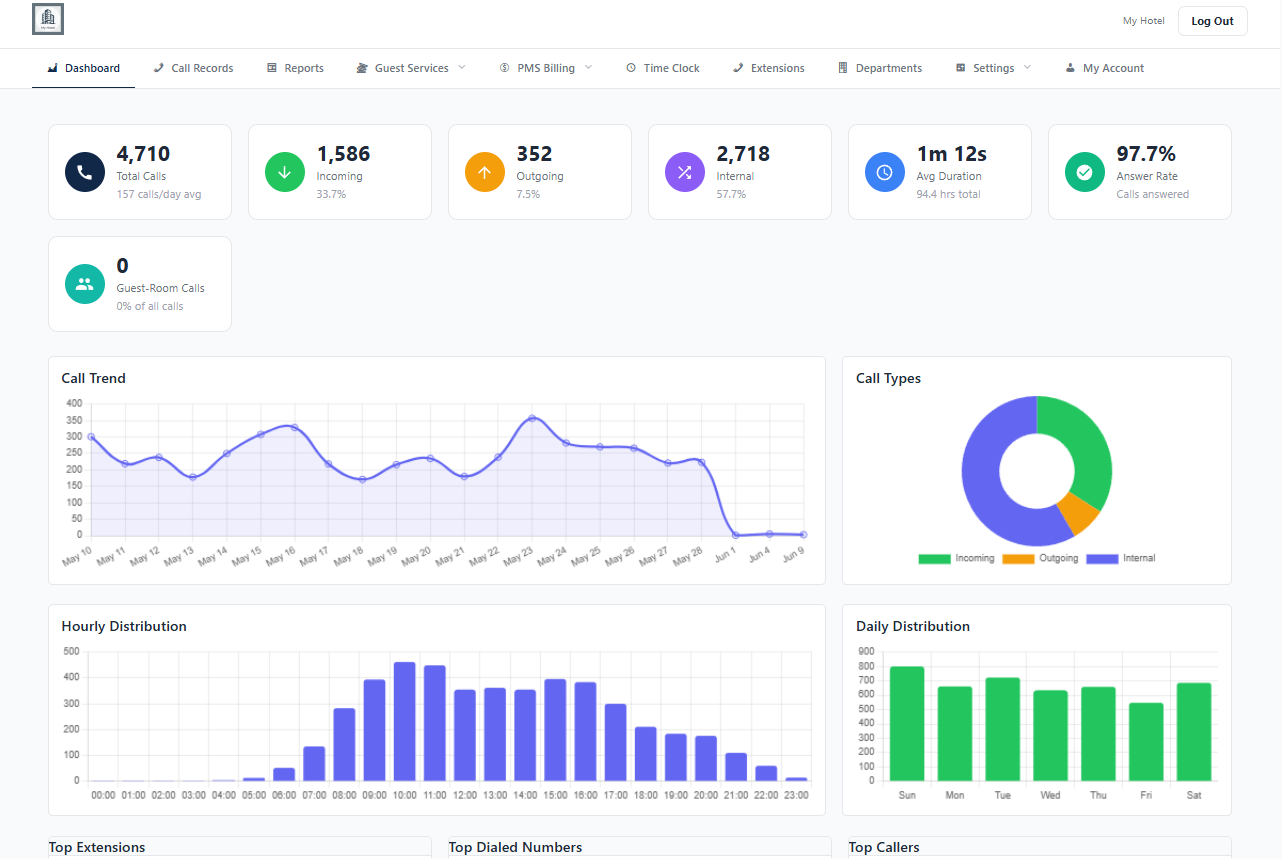Click the Top Extensions heading
This screenshot has height=859, width=1282.
coord(97,847)
